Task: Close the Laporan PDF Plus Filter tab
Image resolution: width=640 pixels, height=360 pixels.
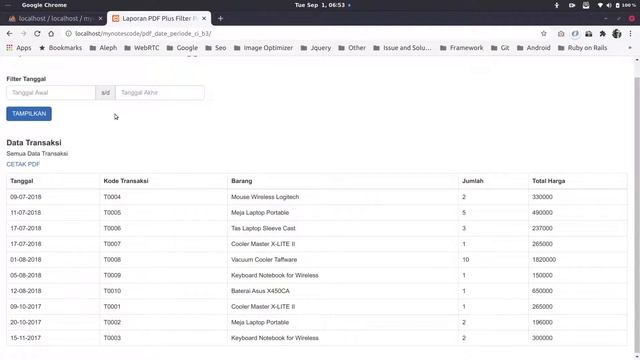Action: point(204,18)
